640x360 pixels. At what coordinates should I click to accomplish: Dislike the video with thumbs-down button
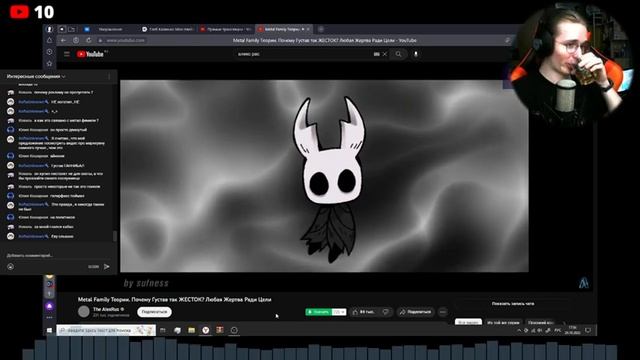point(385,312)
